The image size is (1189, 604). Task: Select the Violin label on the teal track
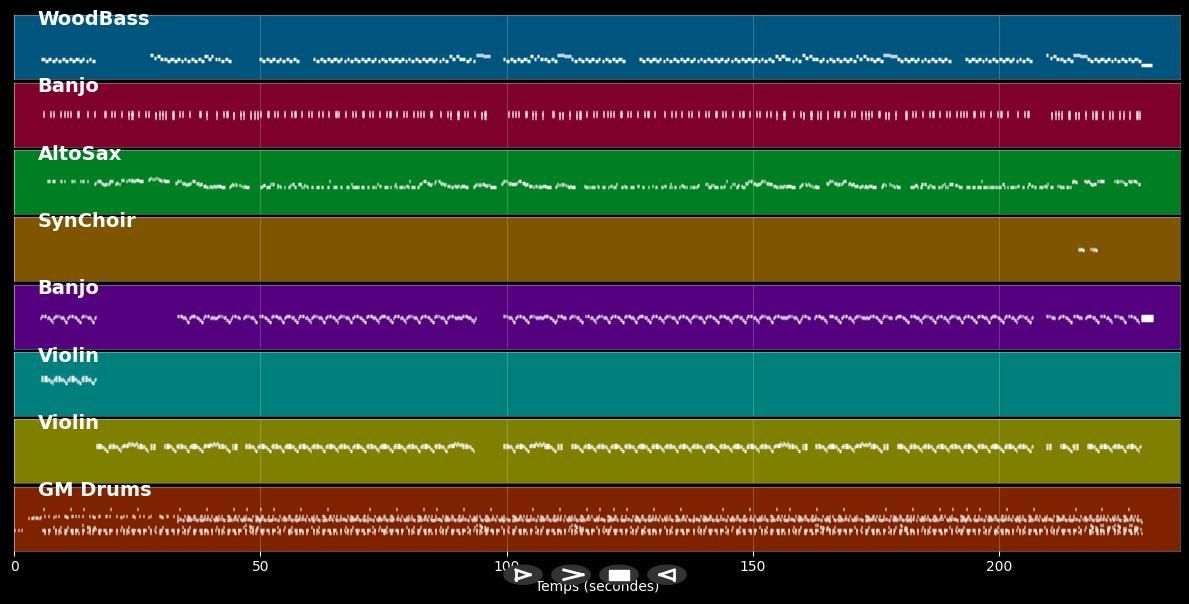(x=68, y=356)
